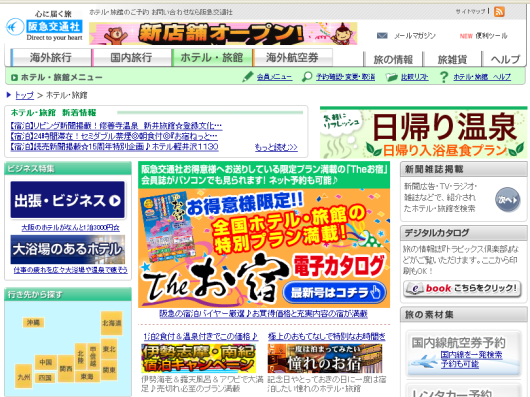530x397 pixels.
Task: Select 甲信越 on the map
Action: point(93,356)
